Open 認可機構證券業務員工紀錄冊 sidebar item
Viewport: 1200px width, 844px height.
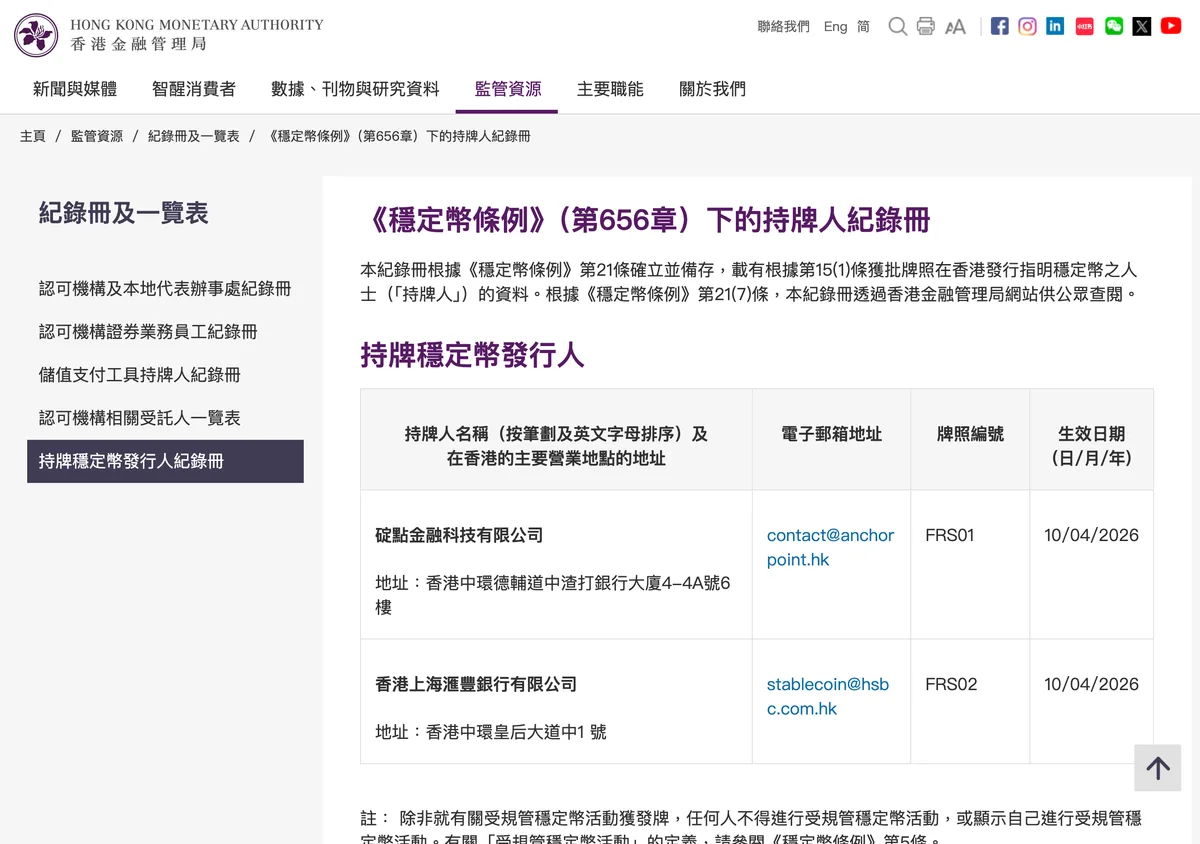(x=148, y=332)
